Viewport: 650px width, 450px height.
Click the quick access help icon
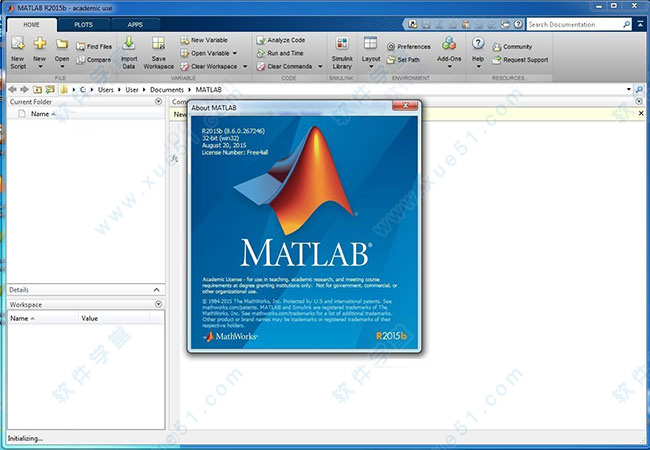point(518,24)
